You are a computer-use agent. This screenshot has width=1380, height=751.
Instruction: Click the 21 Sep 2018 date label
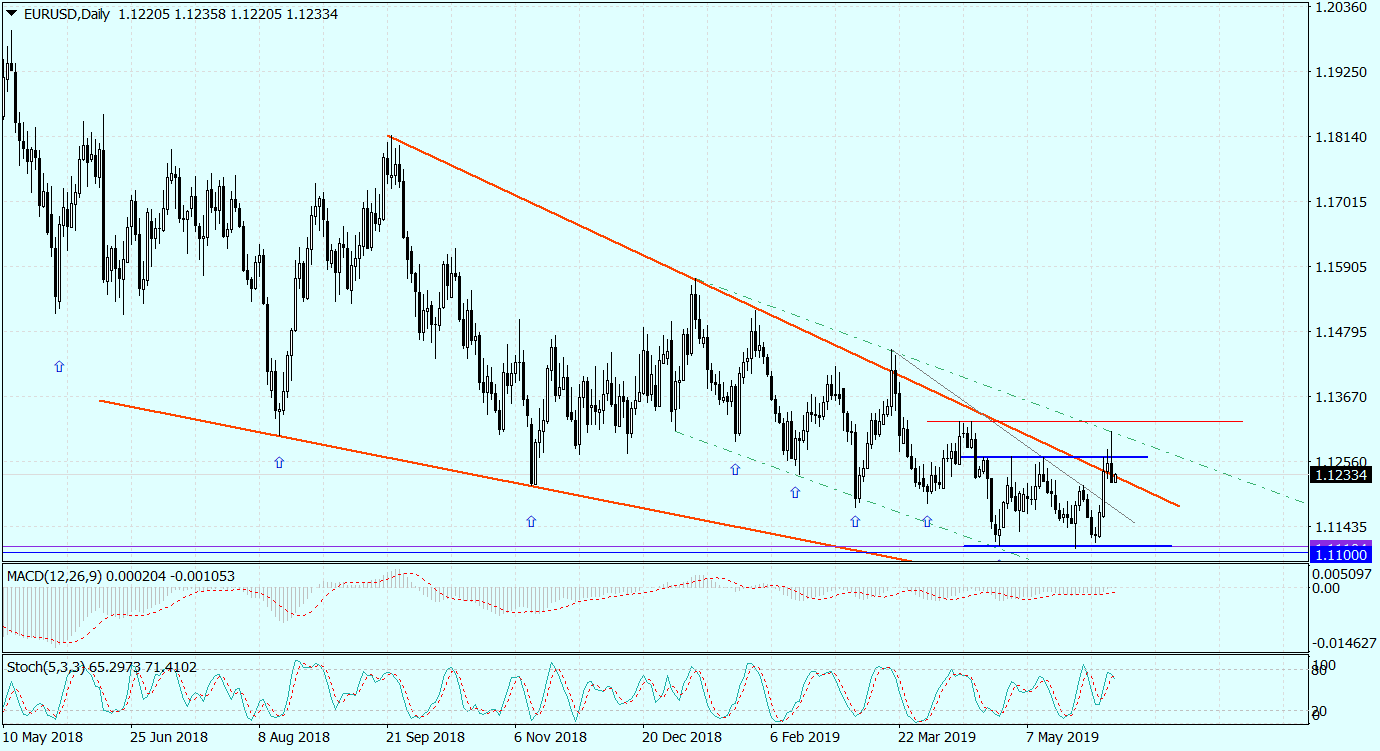[x=427, y=737]
